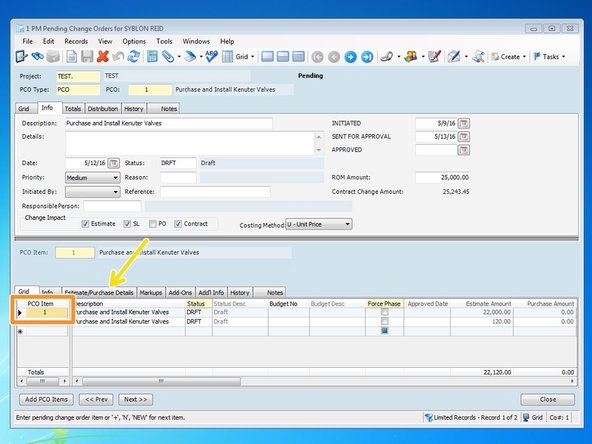
Task: Go to the first record arrow icon
Action: 317,57
